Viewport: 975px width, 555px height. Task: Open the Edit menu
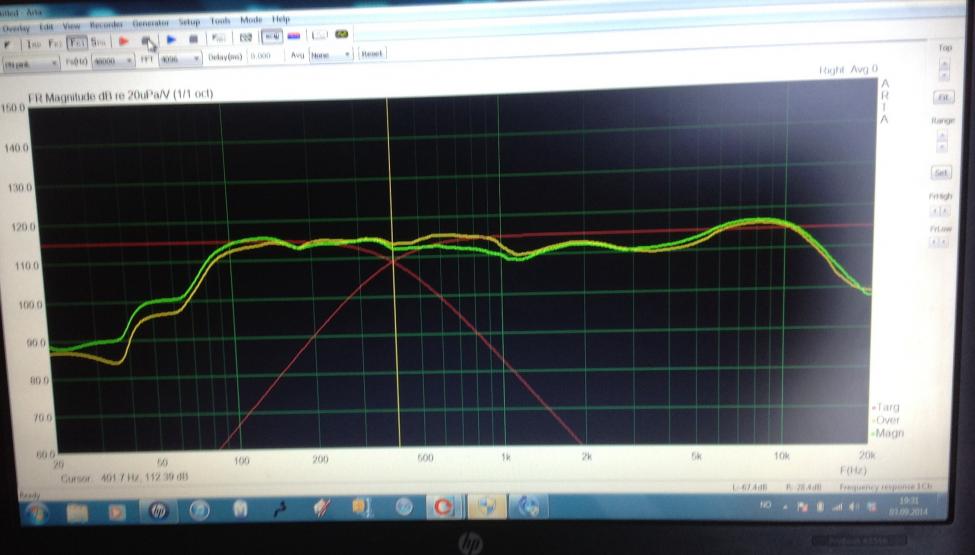[47, 27]
